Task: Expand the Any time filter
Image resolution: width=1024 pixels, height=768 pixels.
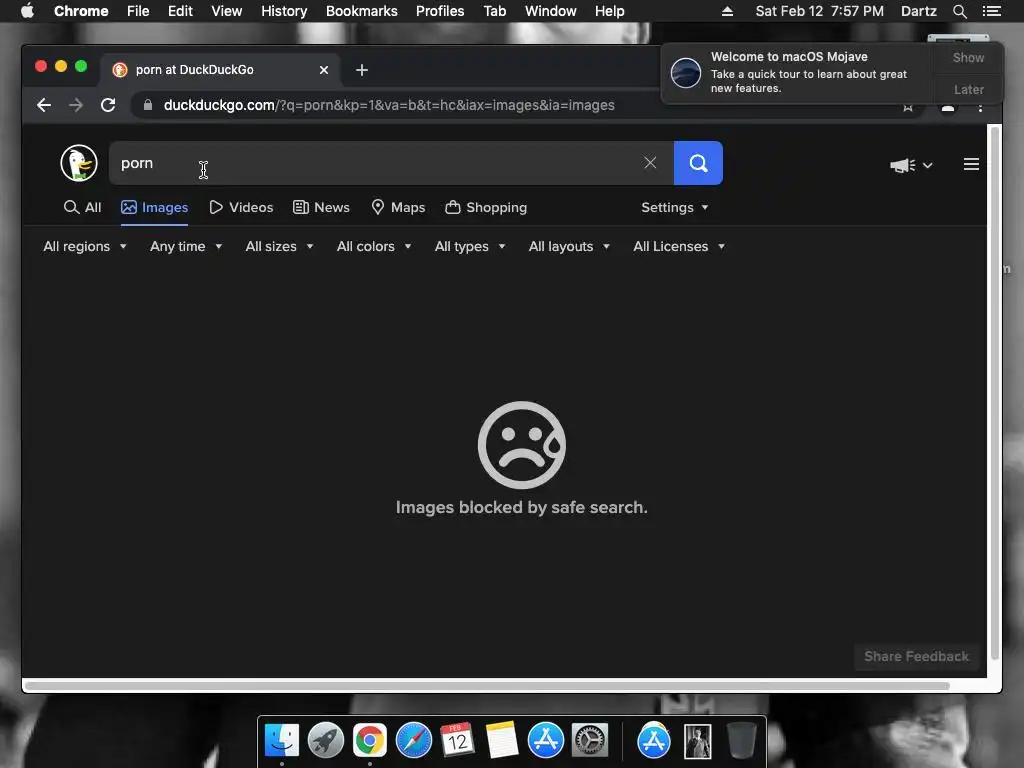Action: tap(185, 246)
